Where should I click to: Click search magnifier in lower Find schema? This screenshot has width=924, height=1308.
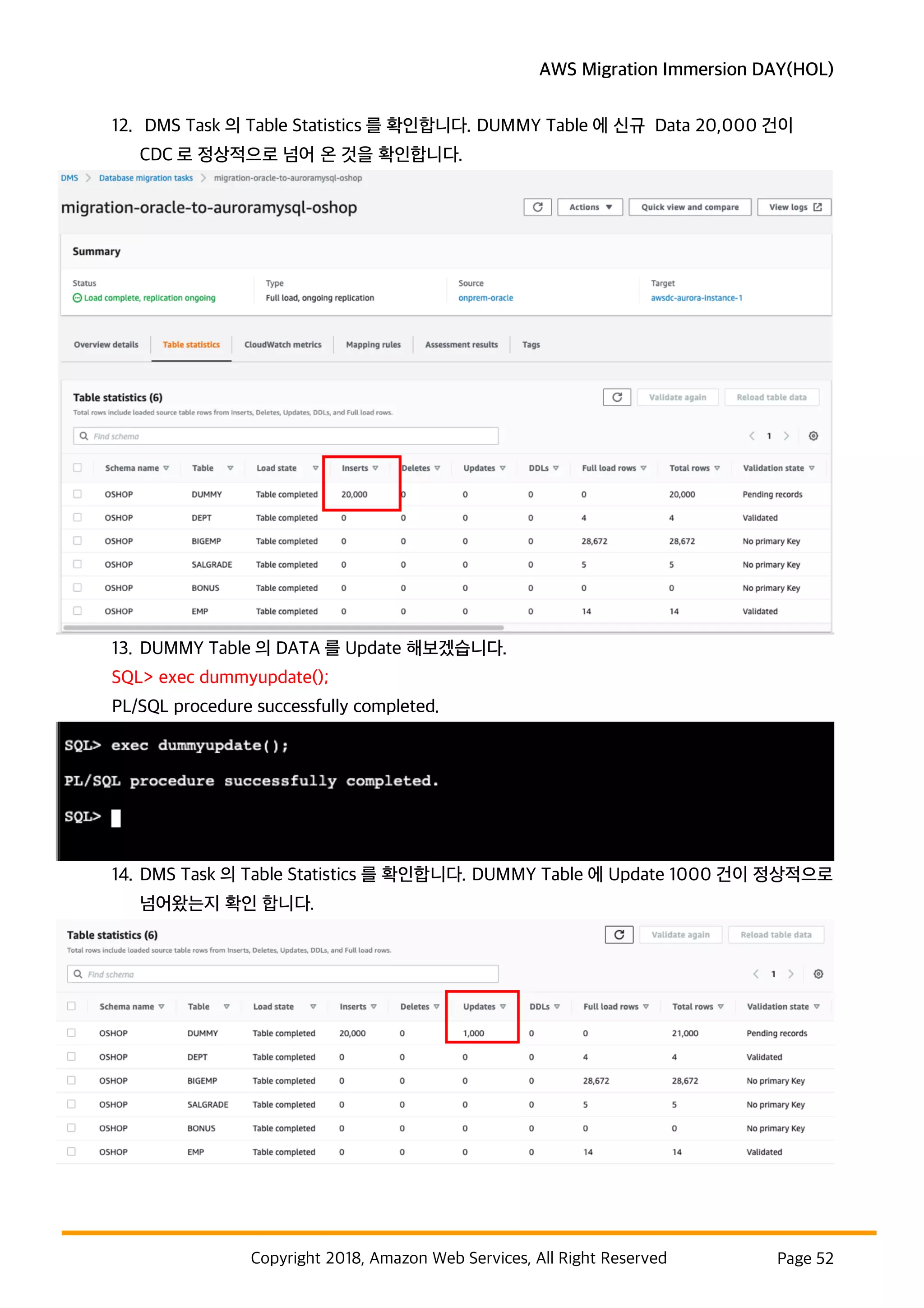78,974
